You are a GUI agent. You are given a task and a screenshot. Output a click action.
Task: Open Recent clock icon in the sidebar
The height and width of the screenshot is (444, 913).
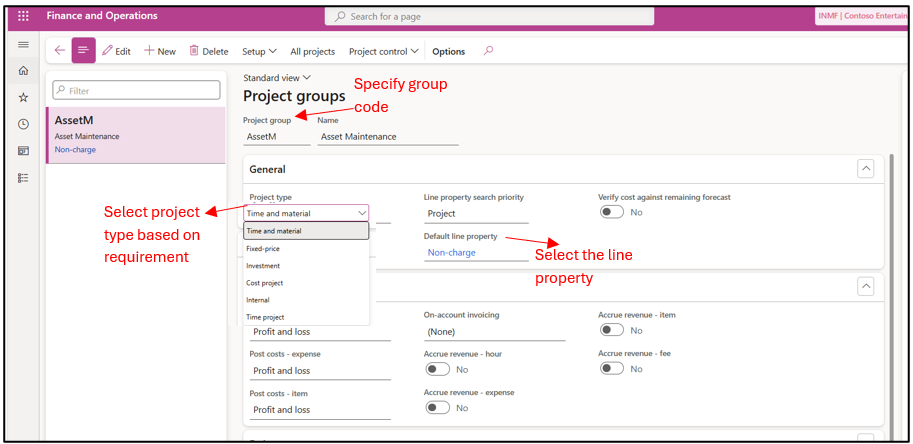point(23,124)
